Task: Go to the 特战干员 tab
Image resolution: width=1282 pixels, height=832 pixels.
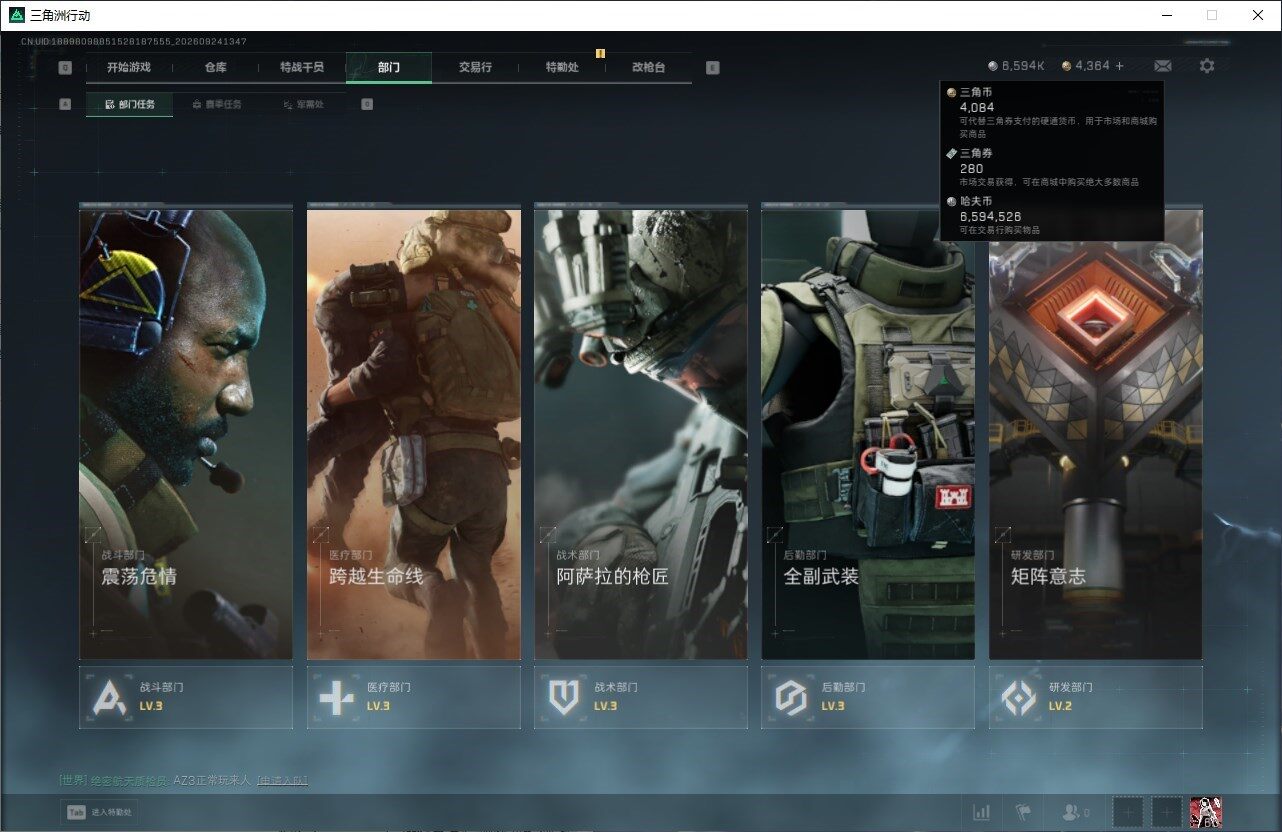Action: coord(302,68)
